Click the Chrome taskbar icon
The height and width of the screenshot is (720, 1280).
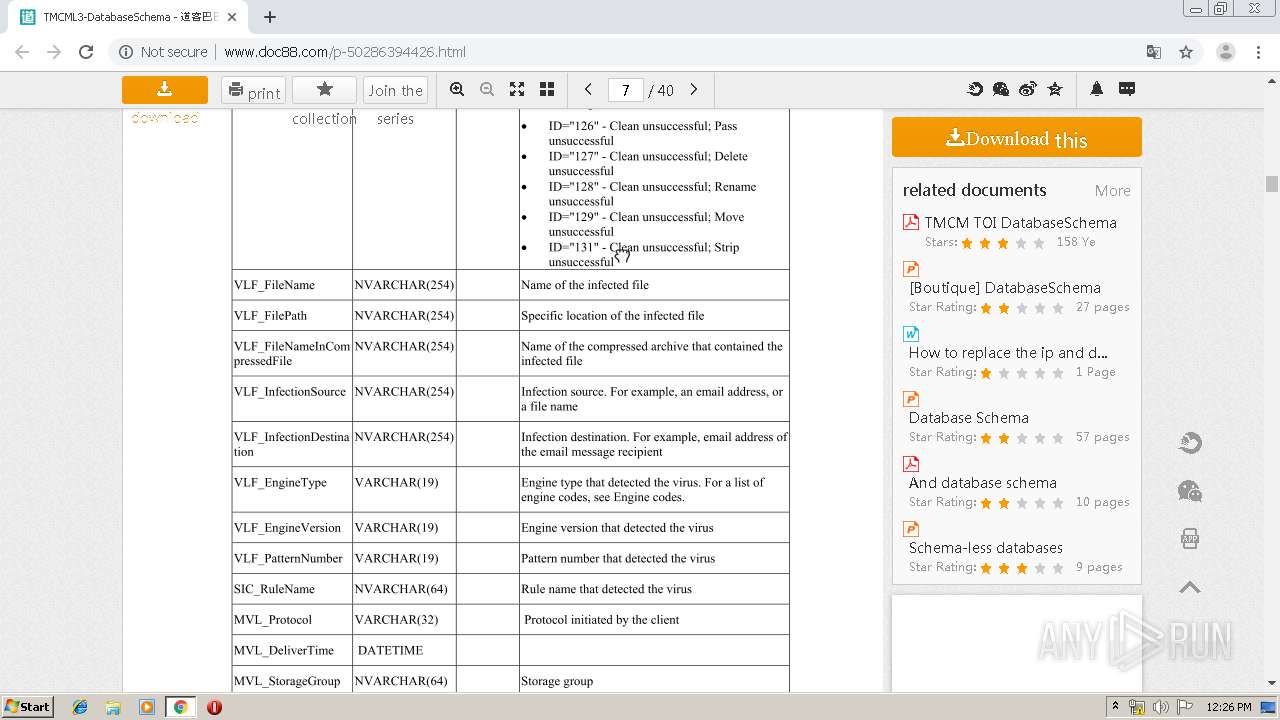180,707
